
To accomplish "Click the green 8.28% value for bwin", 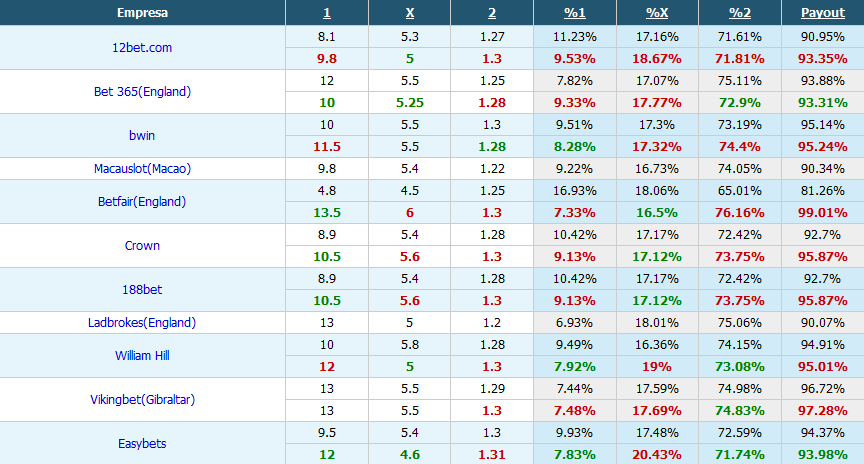I will tap(575, 147).
